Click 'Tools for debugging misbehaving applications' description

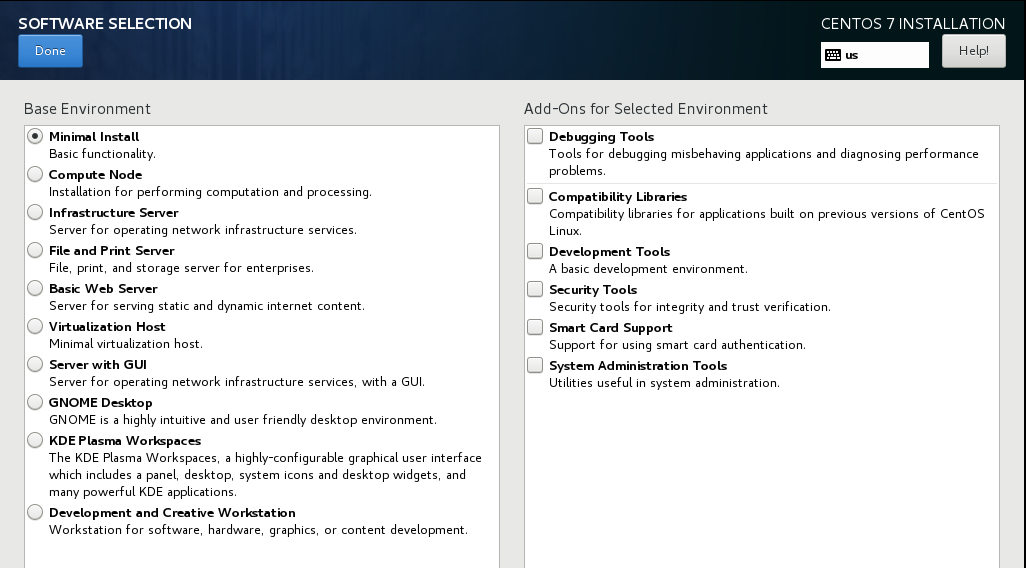764,162
